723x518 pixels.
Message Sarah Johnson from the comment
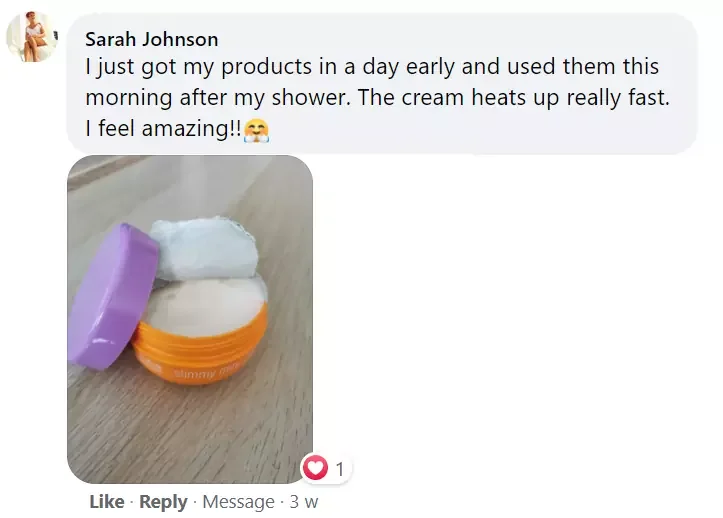pyautogui.click(x=238, y=501)
